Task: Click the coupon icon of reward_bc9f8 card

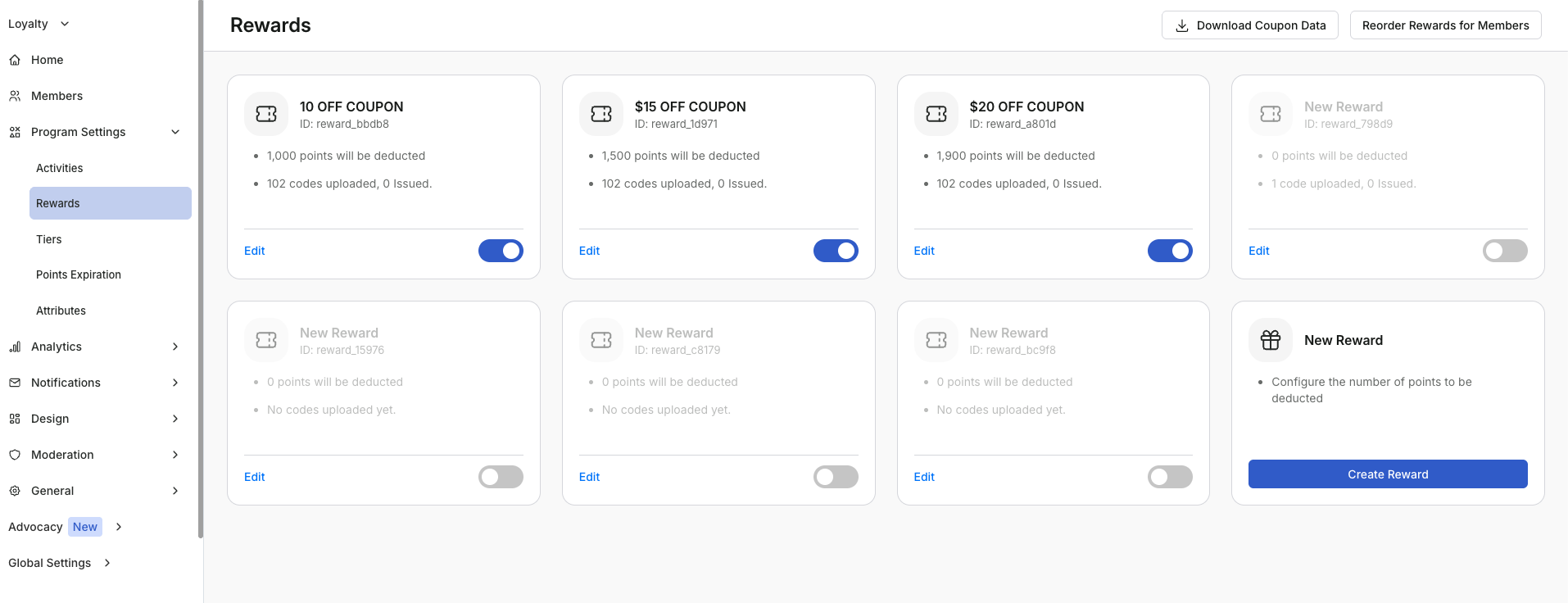Action: 936,340
